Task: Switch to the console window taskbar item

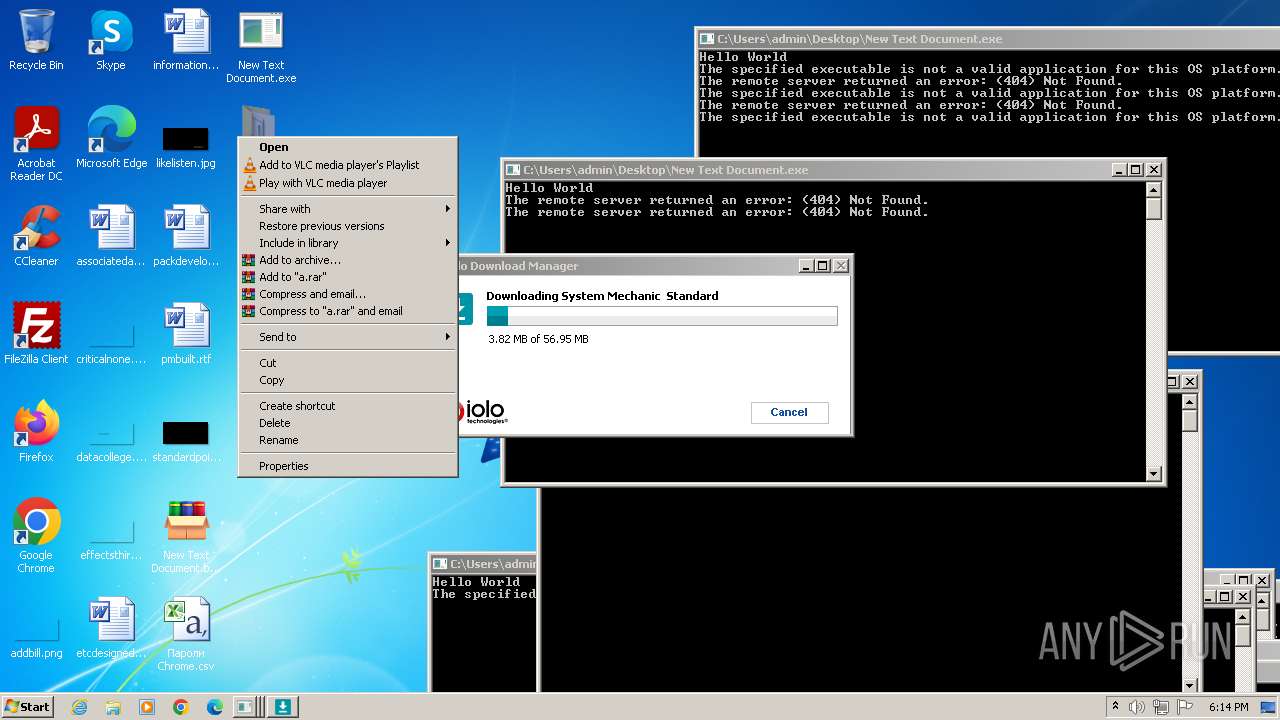Action: [247, 707]
